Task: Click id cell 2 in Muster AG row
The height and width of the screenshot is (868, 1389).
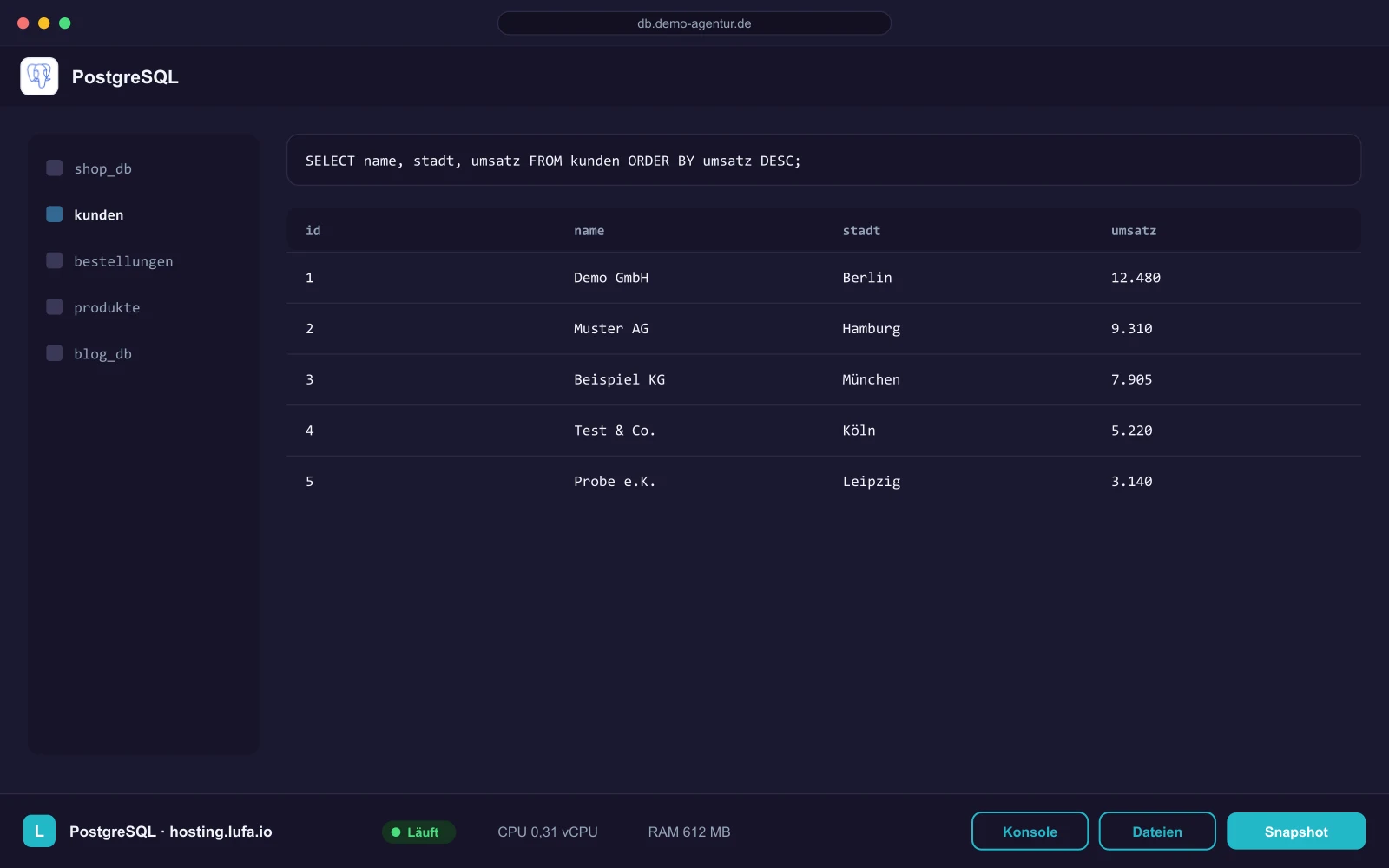Action: 309,328
